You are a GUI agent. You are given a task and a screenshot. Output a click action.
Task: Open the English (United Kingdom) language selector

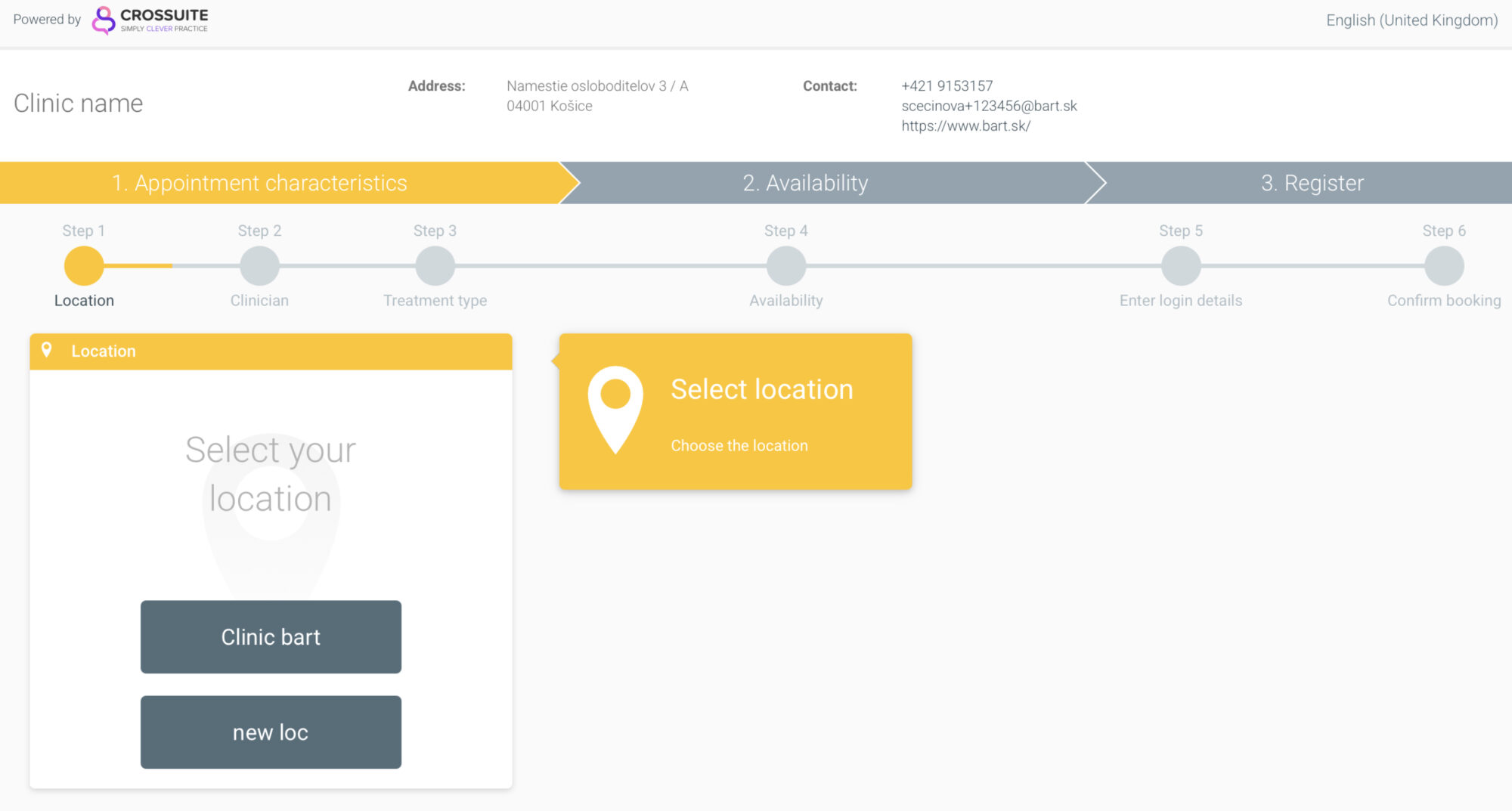point(1411,20)
